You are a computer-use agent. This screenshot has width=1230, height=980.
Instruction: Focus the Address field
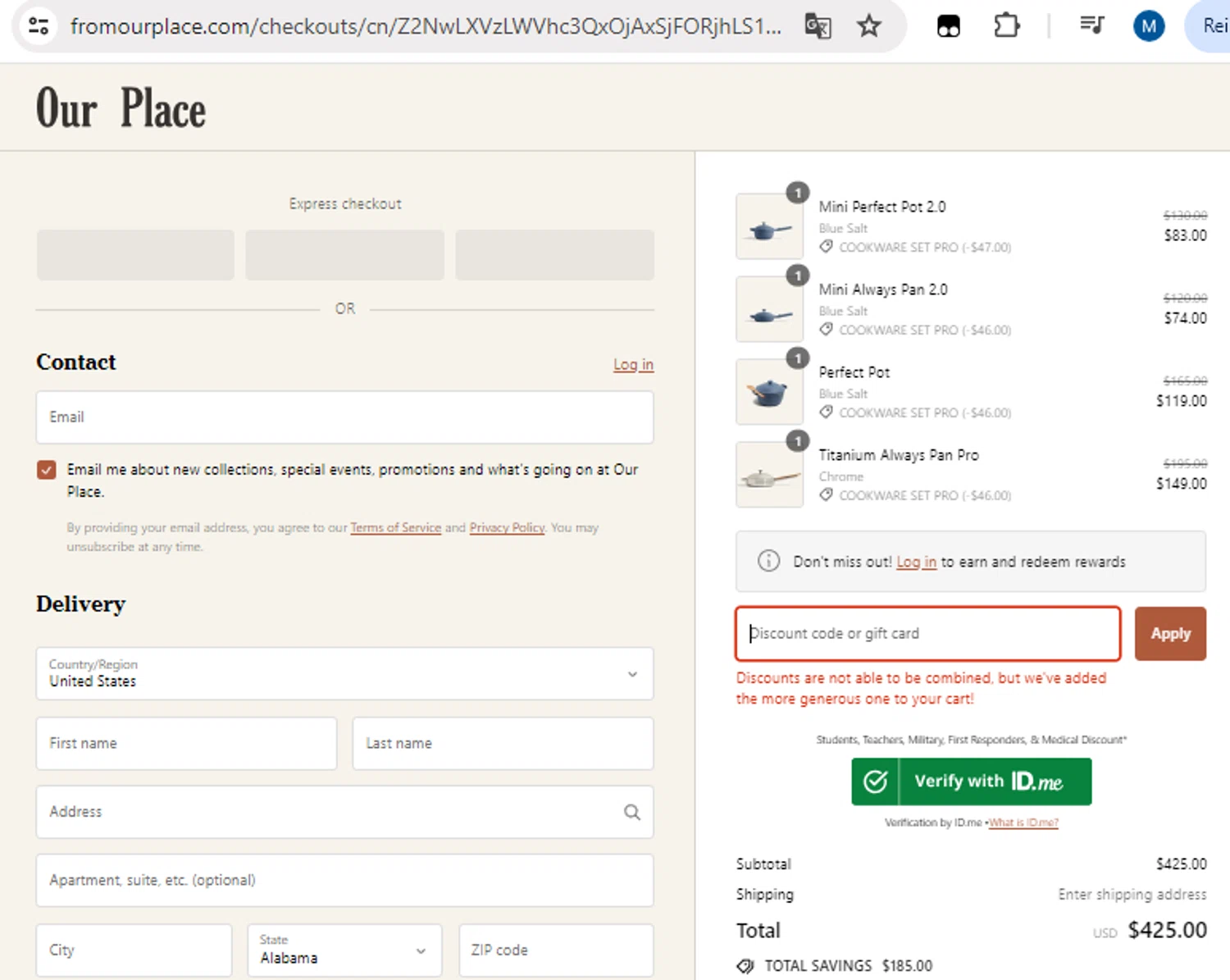coord(344,812)
